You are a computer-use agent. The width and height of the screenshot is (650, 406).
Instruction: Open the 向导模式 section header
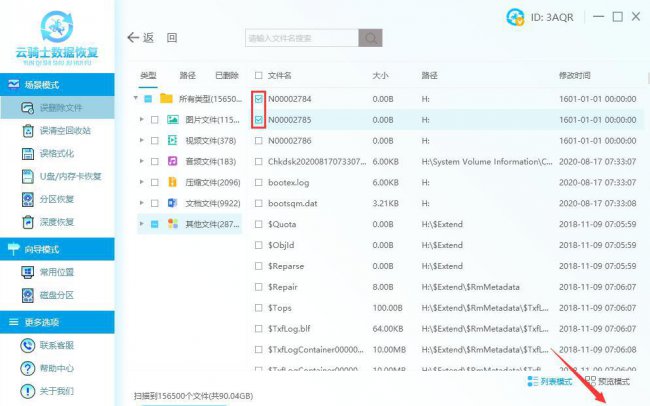pyautogui.click(x=57, y=249)
